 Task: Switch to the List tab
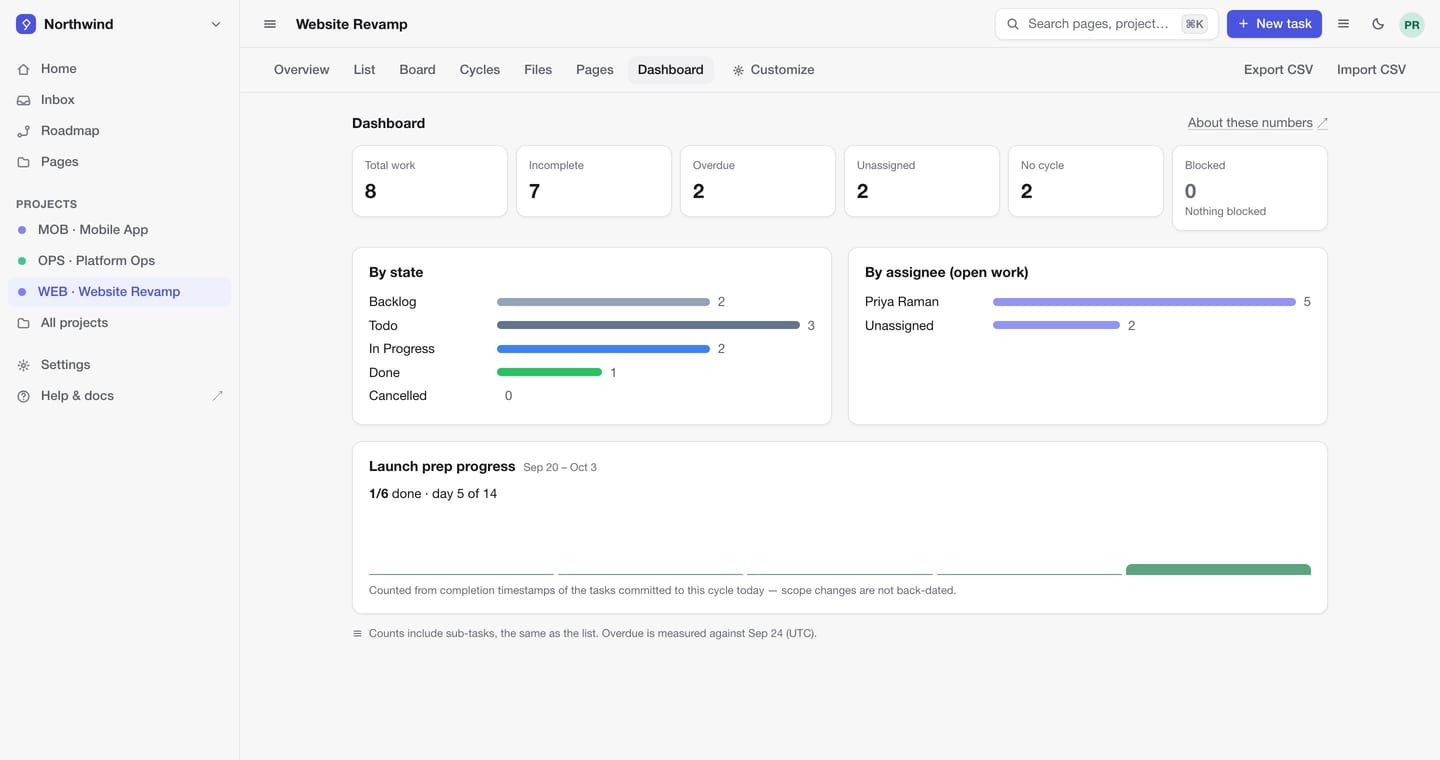(x=364, y=70)
